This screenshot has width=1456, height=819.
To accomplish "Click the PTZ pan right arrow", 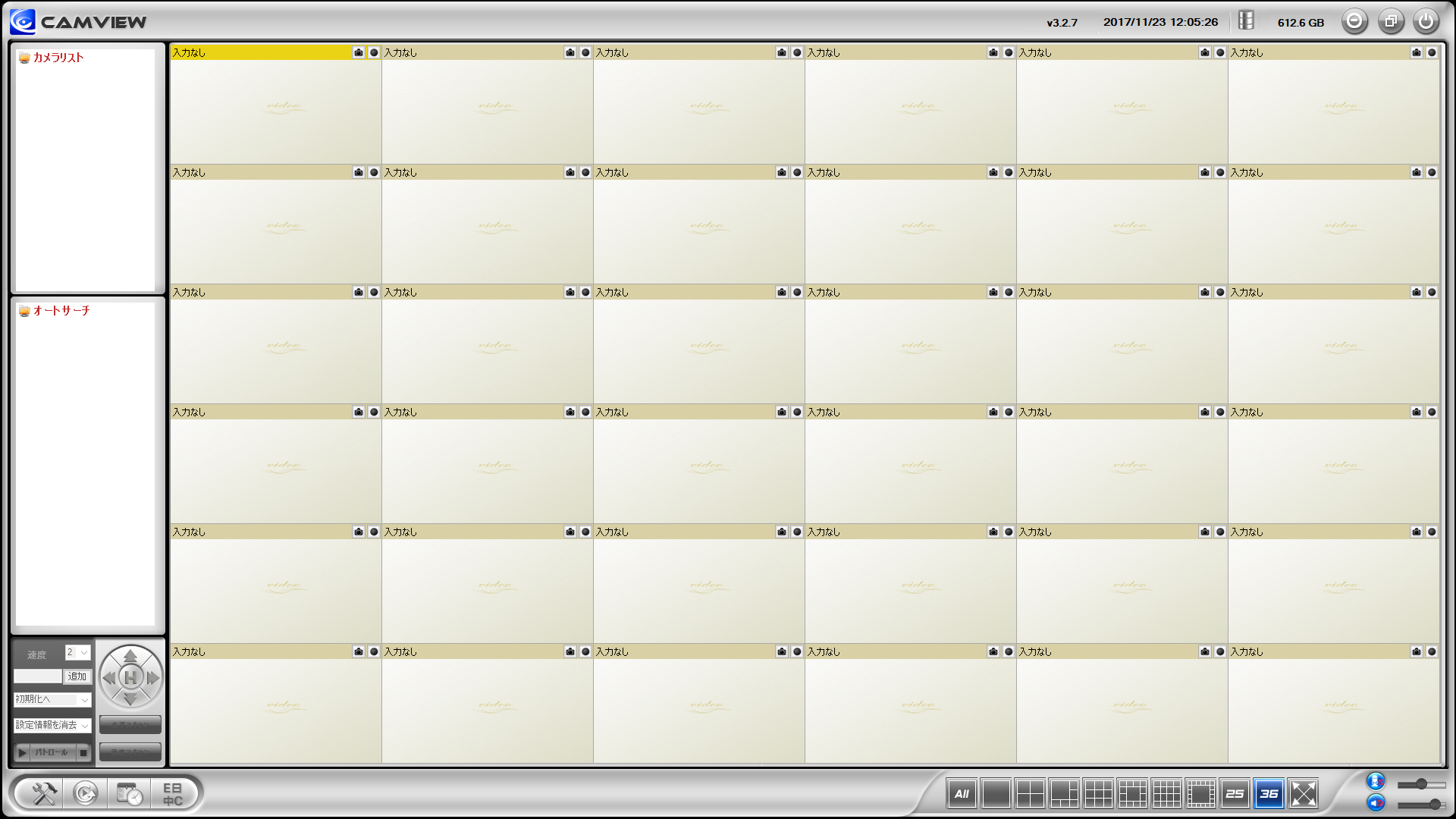I will [x=152, y=677].
